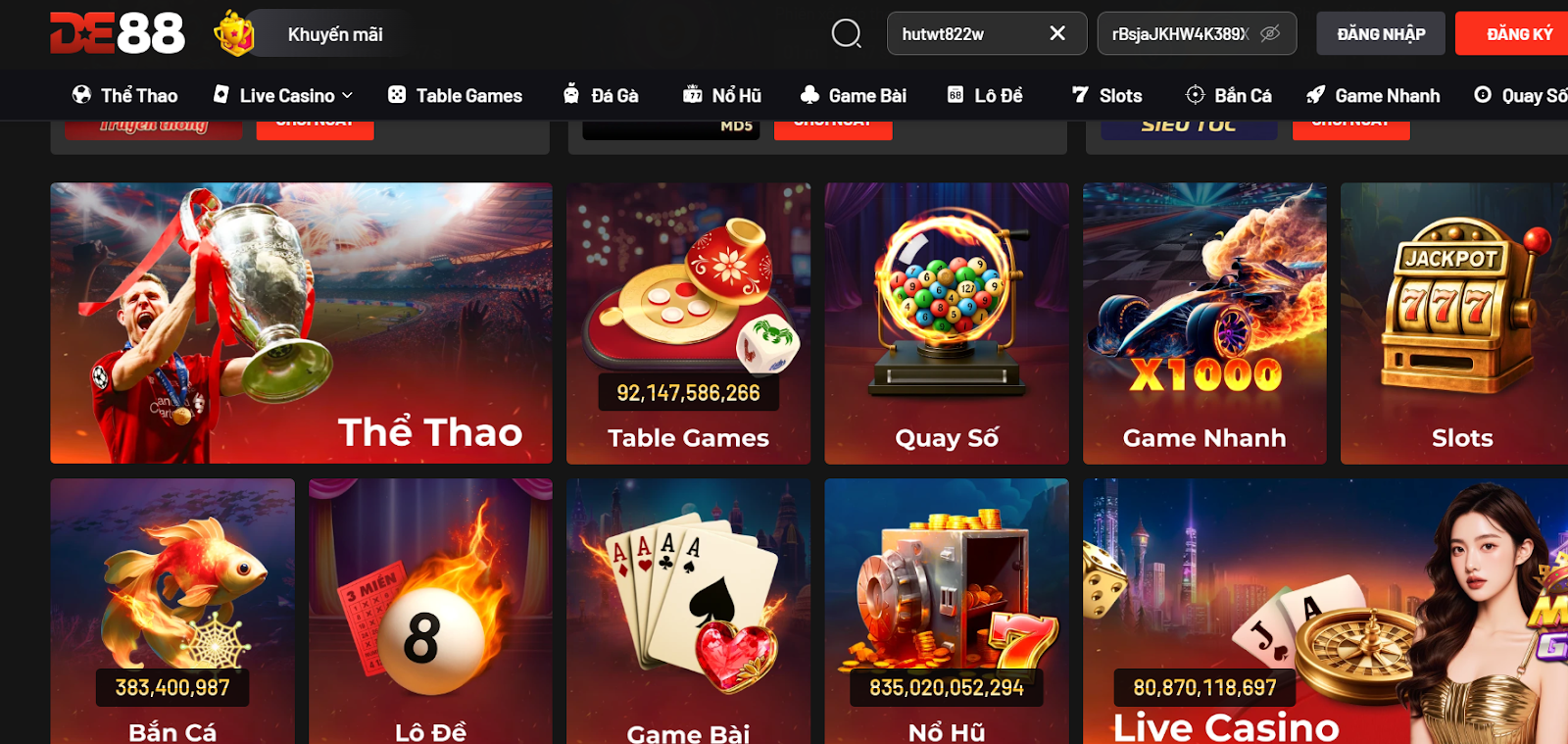Viewport: 1568px width, 744px height.
Task: Click the Game Bài spade icon
Action: [809, 95]
